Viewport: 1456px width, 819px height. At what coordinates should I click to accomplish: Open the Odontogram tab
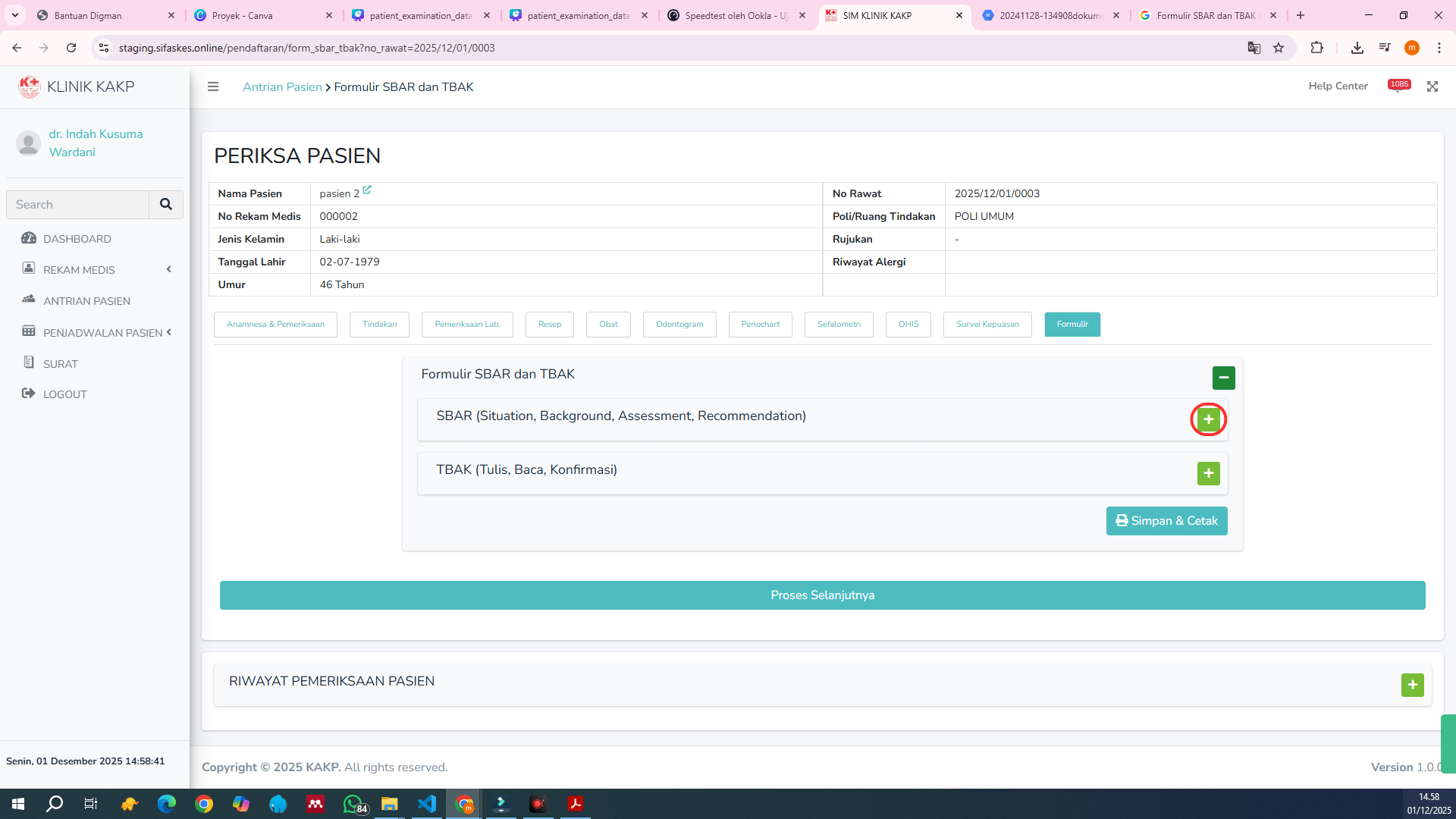pos(679,324)
